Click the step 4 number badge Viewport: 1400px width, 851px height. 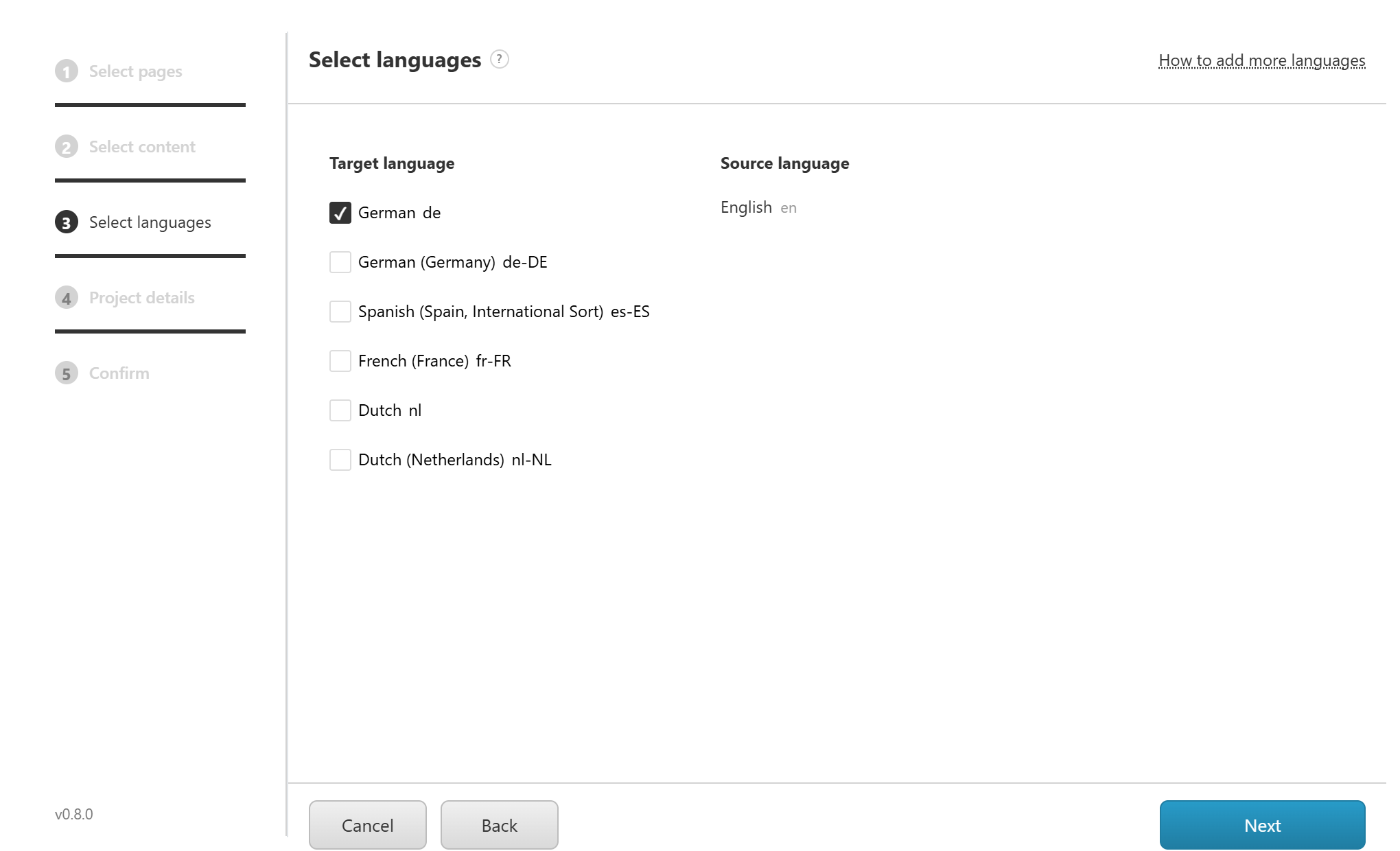tap(67, 298)
